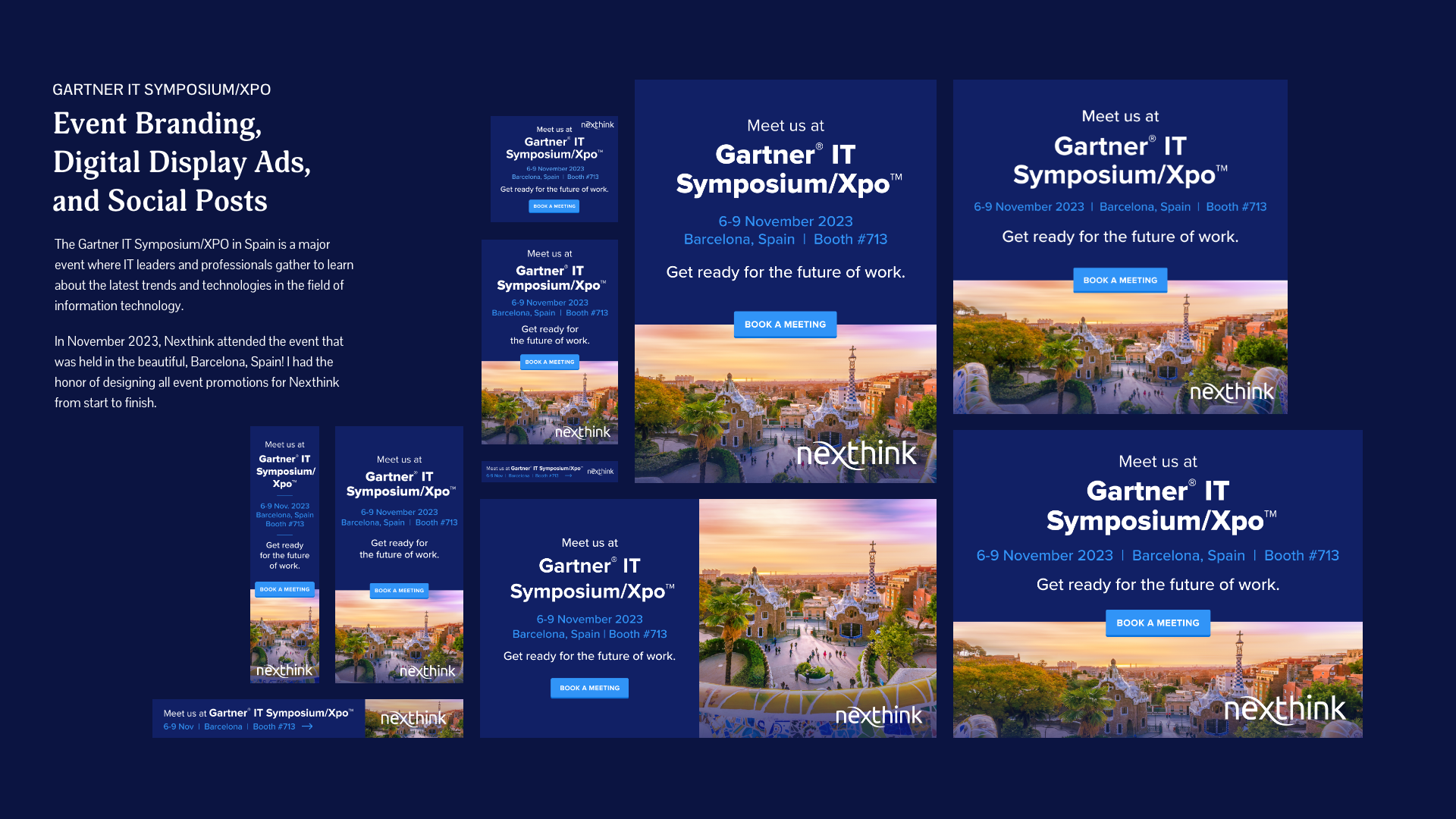Click '6-9 Nov. 2023' in the narrow skyscraper ad
The image size is (1456, 819).
coord(284,506)
